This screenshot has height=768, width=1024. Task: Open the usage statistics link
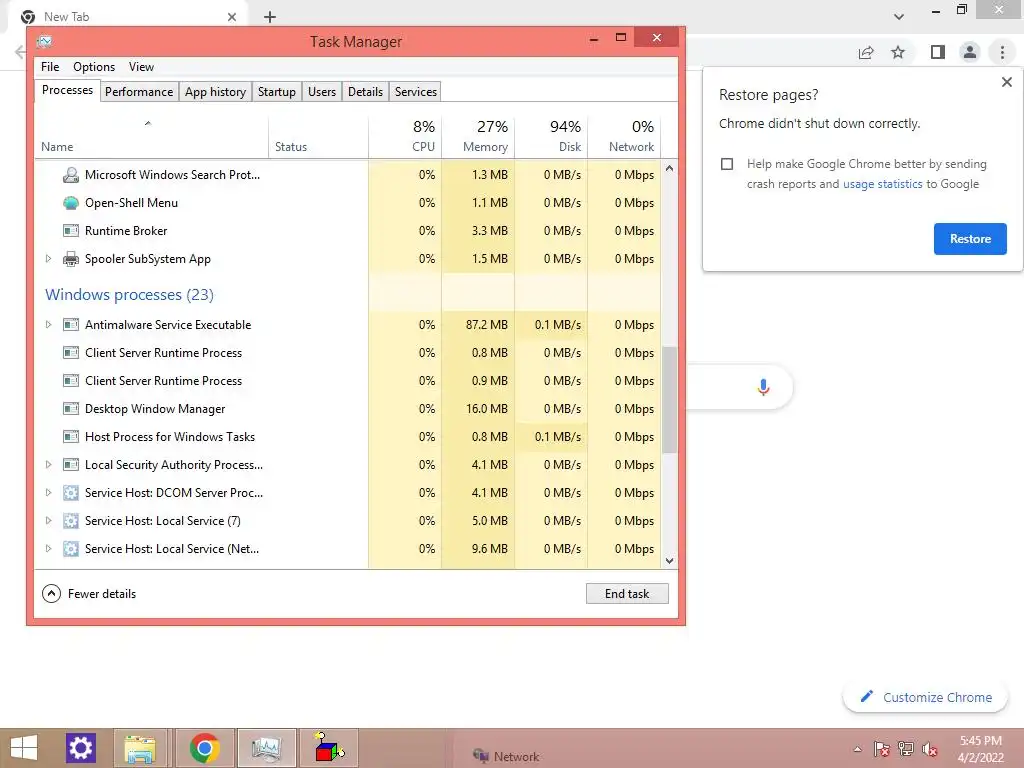(882, 184)
